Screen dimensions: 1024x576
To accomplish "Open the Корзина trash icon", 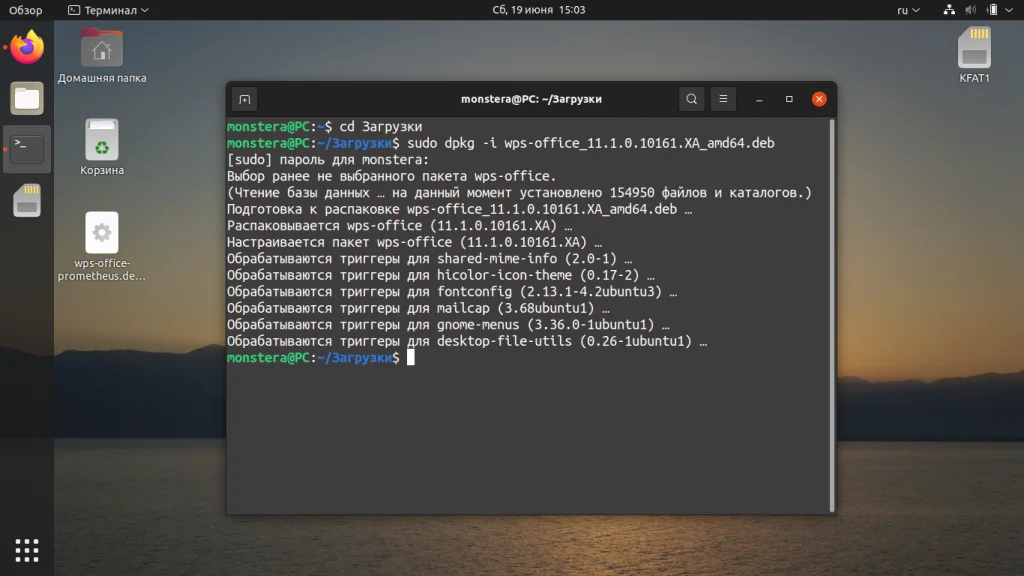I will (102, 148).
